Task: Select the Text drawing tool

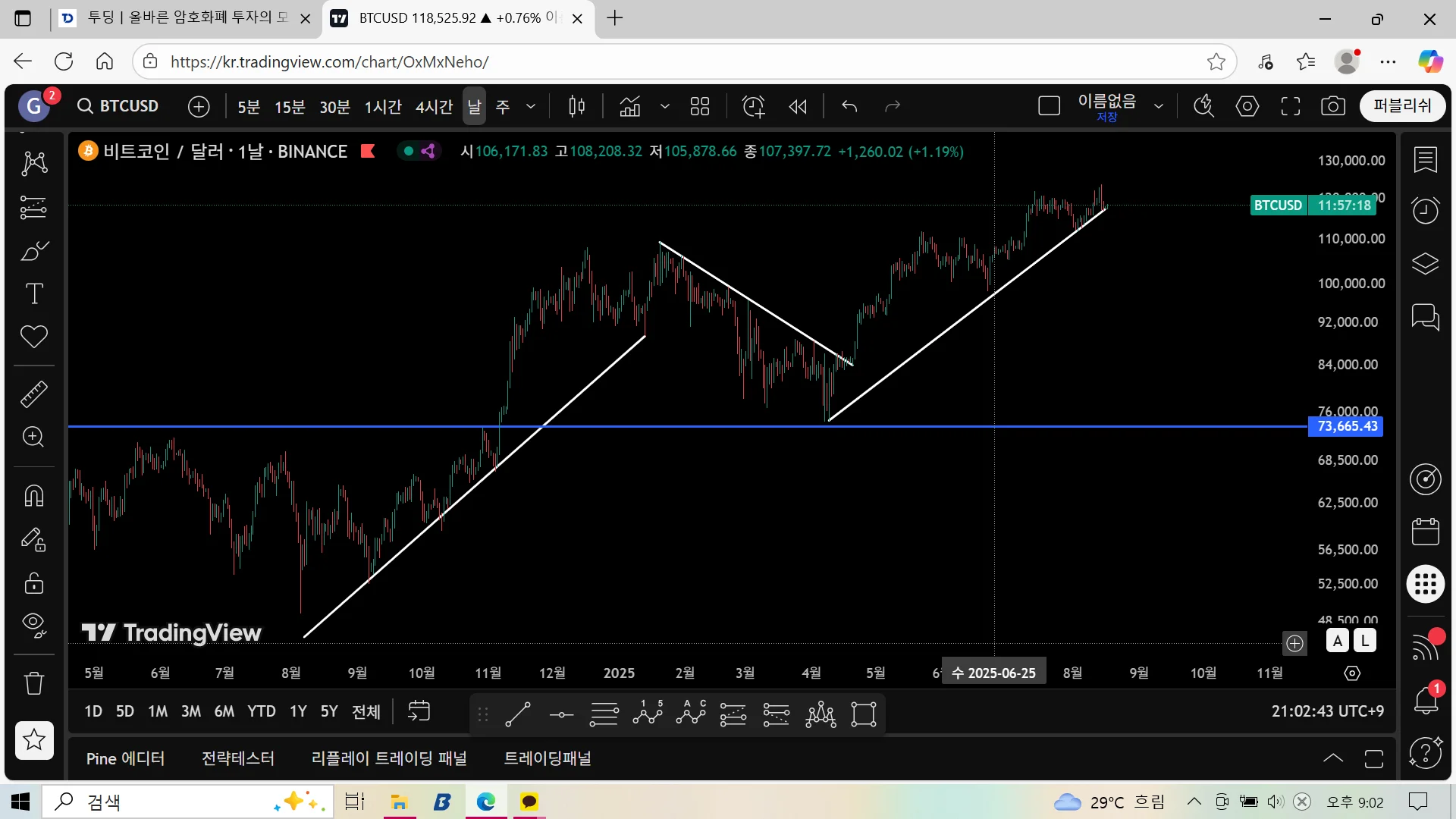Action: point(34,294)
